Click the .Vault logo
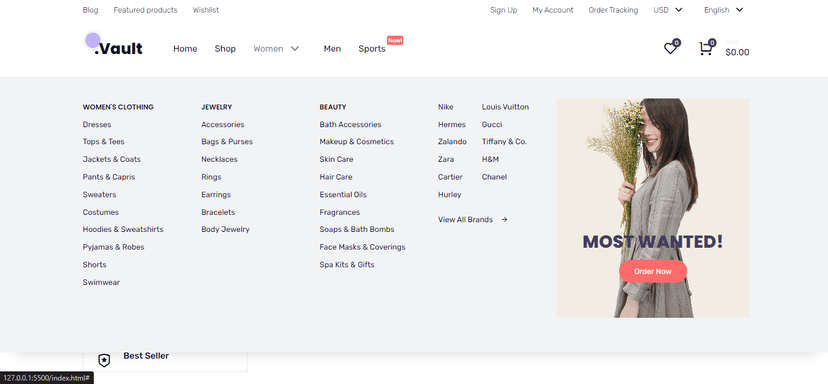 pos(114,45)
